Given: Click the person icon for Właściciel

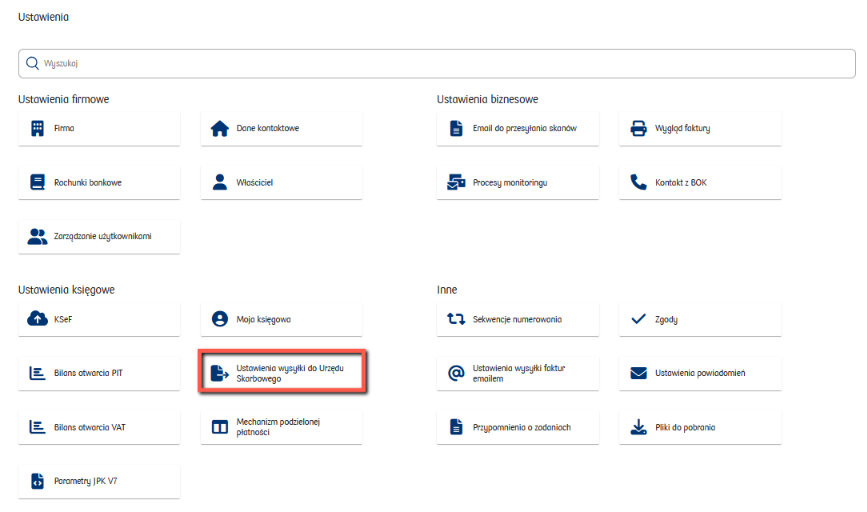Looking at the screenshot, I should 220,182.
